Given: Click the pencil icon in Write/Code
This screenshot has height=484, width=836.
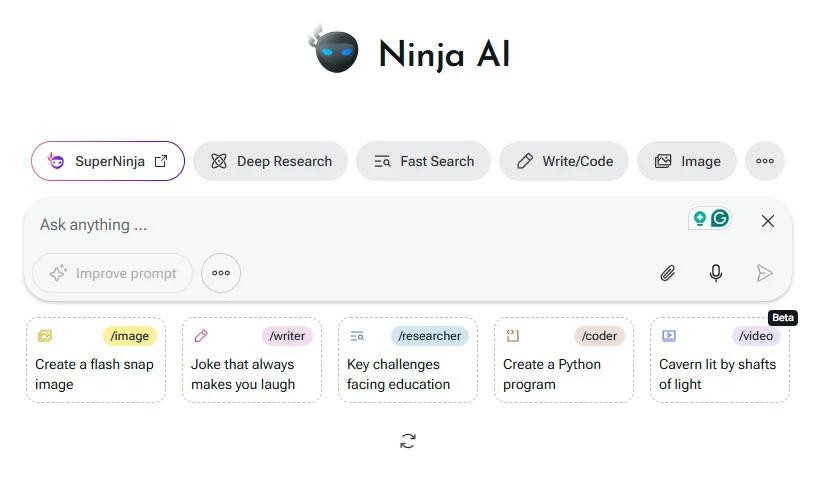Looking at the screenshot, I should (x=525, y=161).
